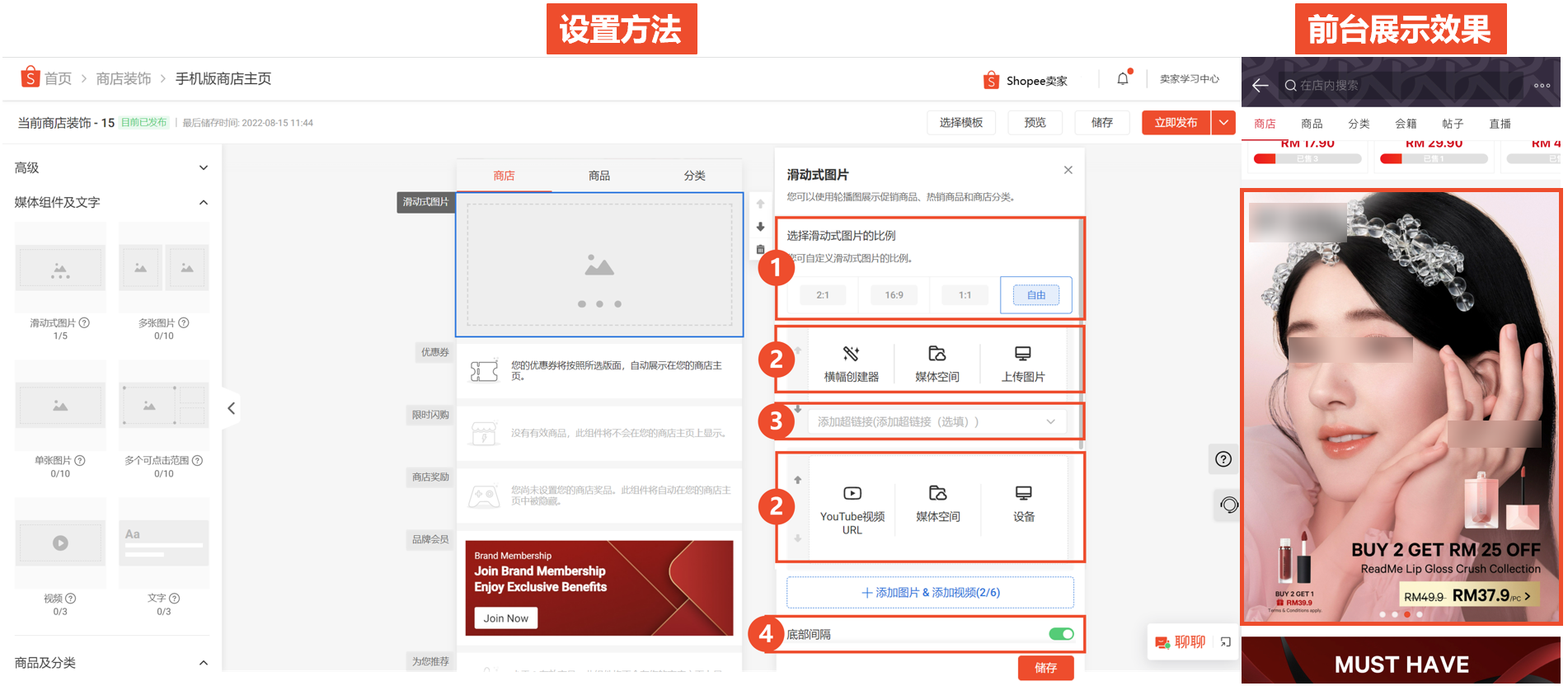Select 滑动式图片 component thumbnail
This screenshot has height=686, width=1568.
pyautogui.click(x=60, y=267)
